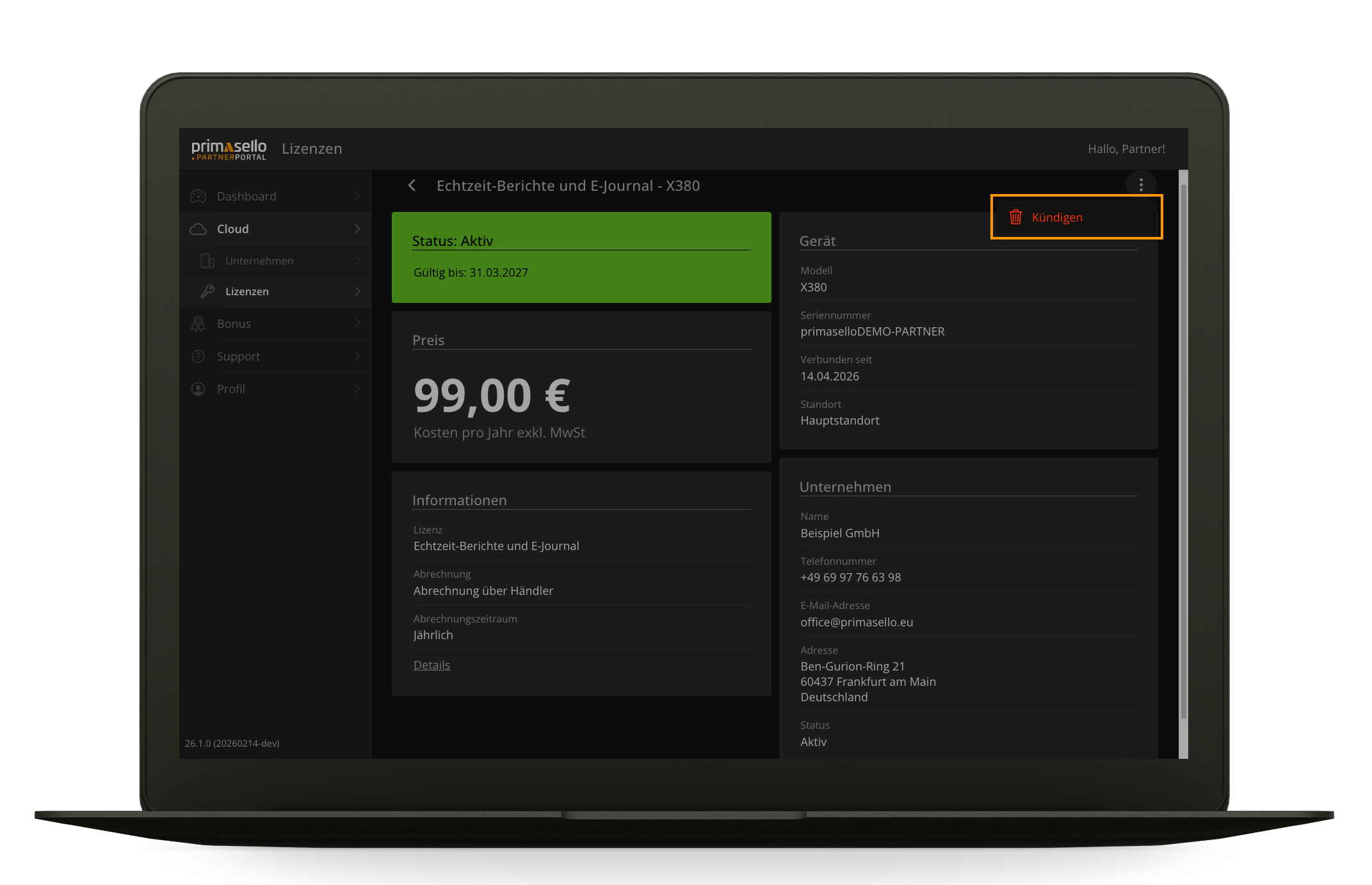Click the email address office@primasello.eu

point(857,622)
